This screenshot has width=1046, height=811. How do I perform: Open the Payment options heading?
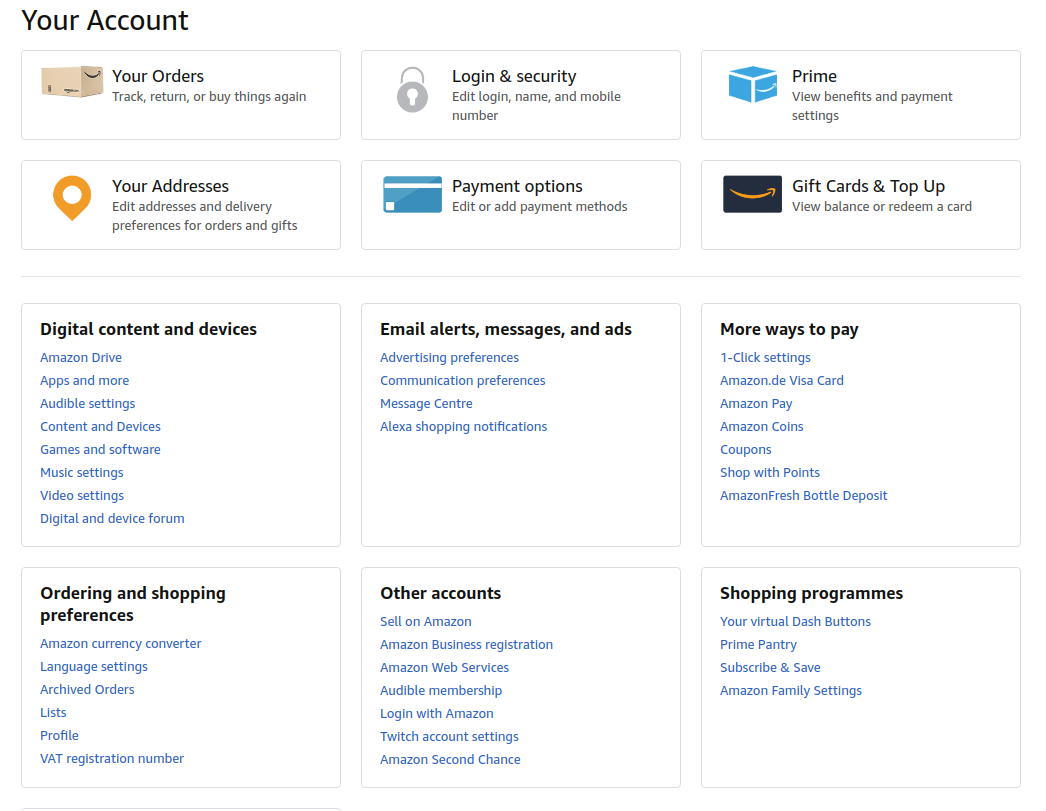pos(517,186)
